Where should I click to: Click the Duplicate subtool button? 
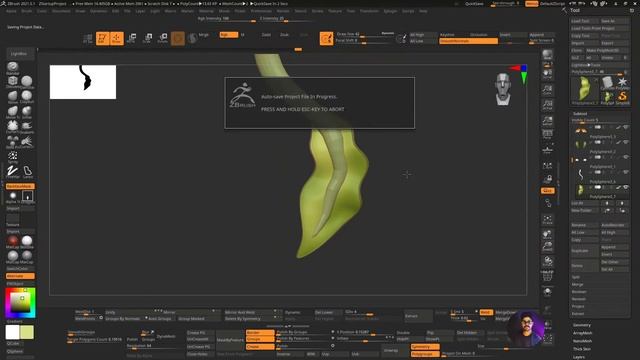[584, 251]
